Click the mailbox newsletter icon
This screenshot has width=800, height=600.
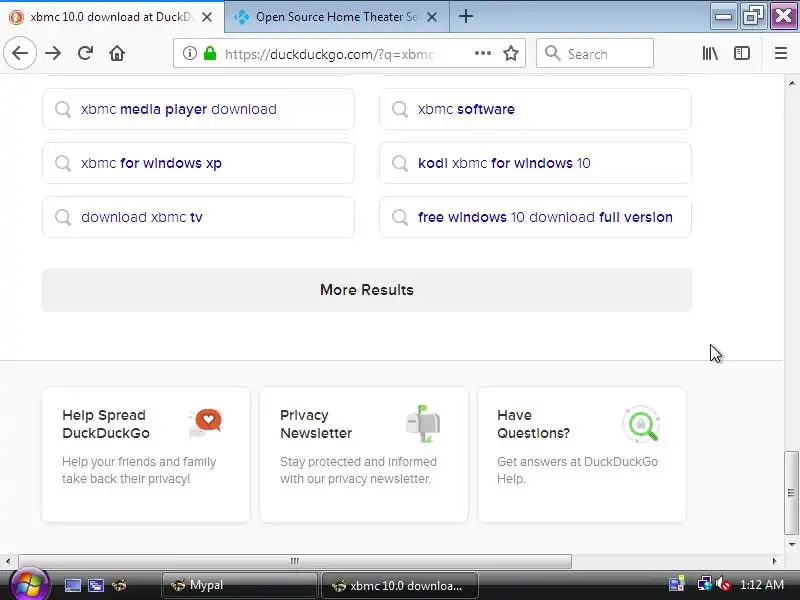click(x=423, y=423)
